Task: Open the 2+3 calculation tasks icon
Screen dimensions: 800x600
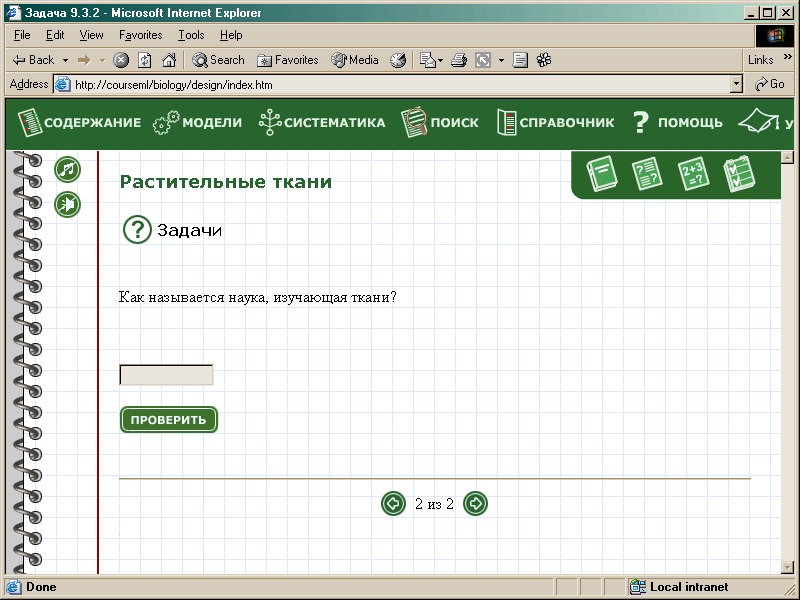Action: (x=693, y=174)
